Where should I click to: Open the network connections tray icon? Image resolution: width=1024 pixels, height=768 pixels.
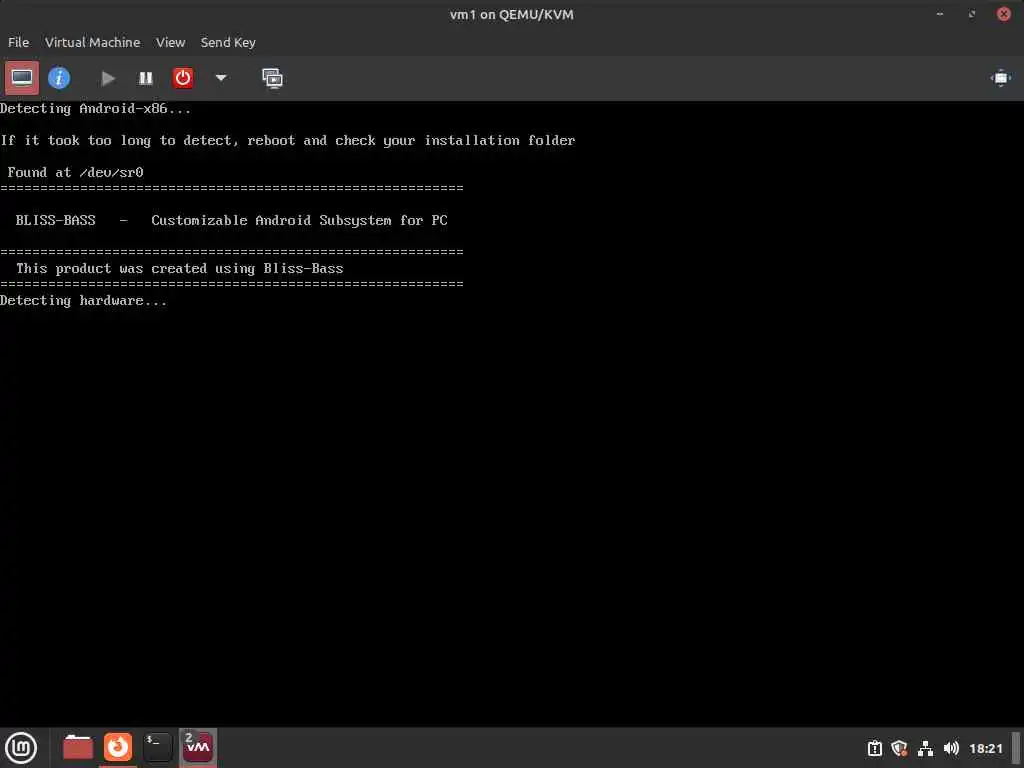925,748
